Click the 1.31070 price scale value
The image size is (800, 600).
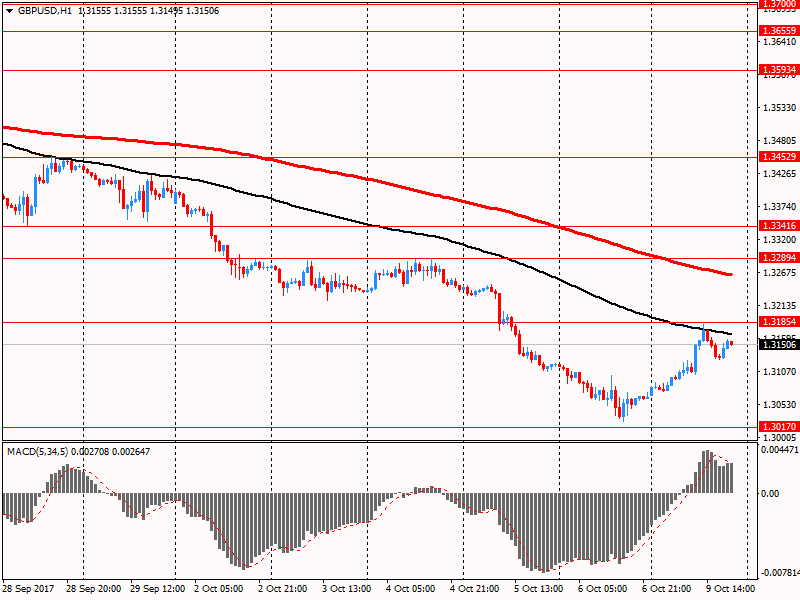pos(780,371)
